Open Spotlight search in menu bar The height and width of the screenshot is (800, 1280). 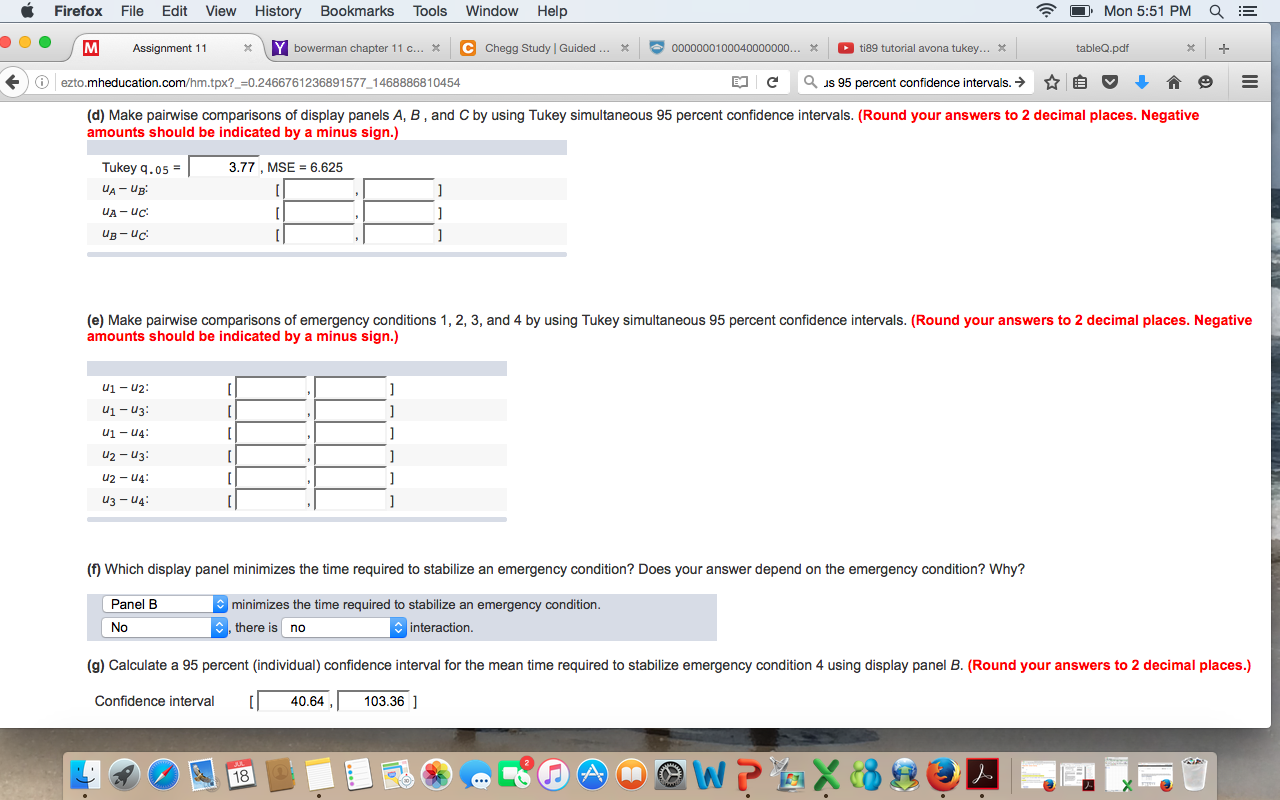tap(1216, 11)
